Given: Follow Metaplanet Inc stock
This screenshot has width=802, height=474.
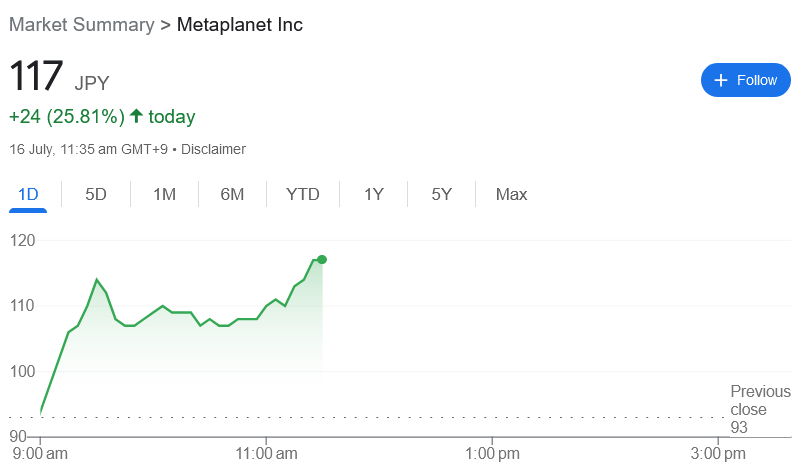Looking at the screenshot, I should (x=746, y=80).
